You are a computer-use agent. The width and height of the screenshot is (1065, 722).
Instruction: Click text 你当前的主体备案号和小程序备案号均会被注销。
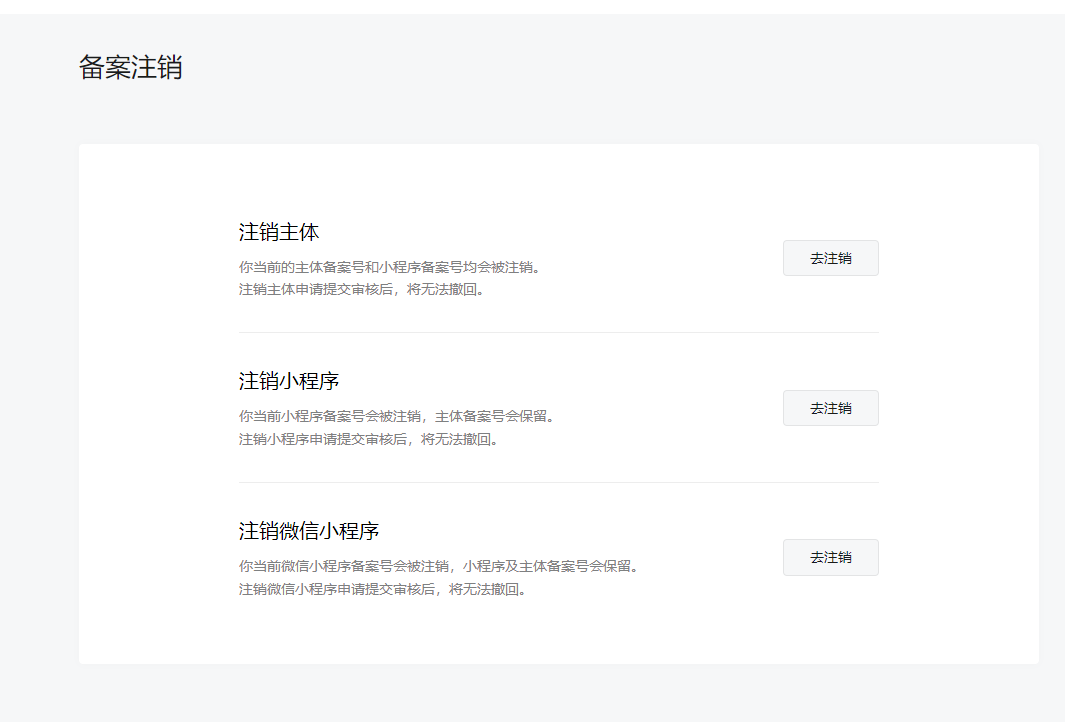[x=392, y=268]
